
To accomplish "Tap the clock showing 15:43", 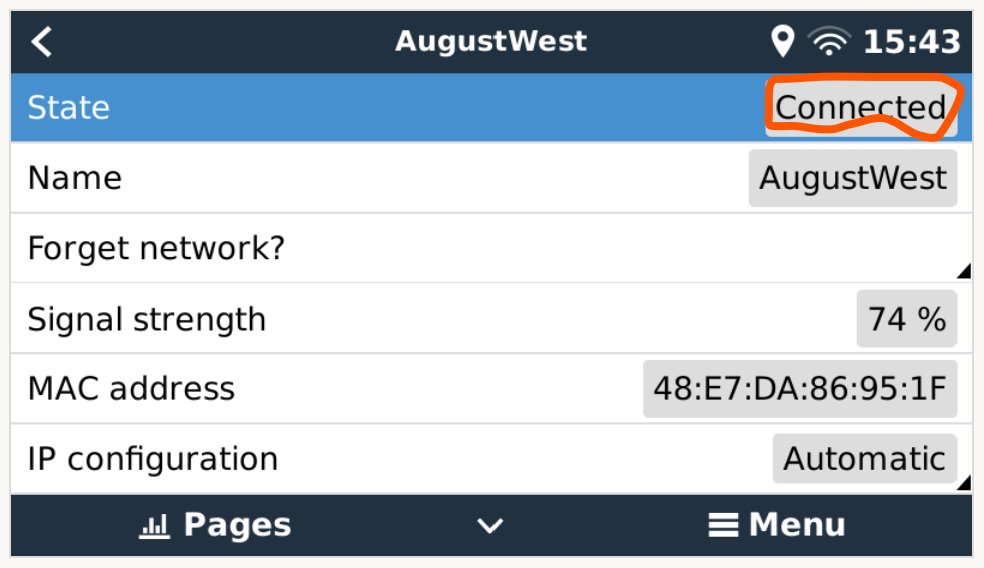I will coord(912,42).
